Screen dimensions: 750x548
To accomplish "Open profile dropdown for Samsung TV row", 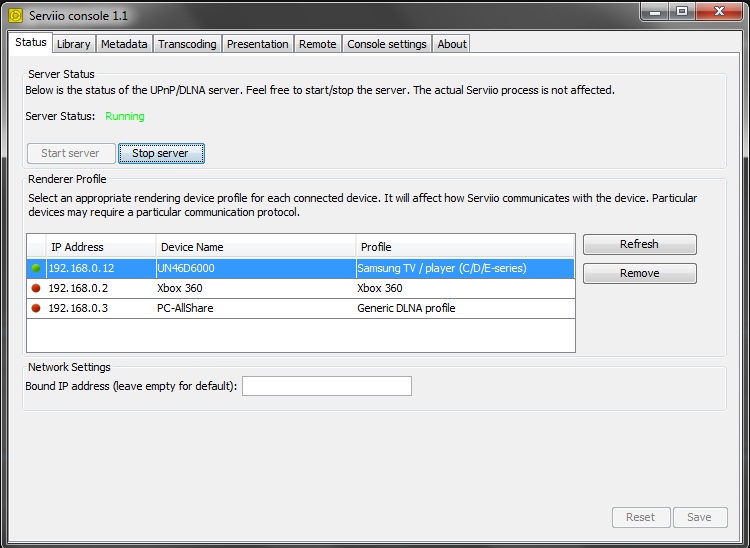I will 464,268.
